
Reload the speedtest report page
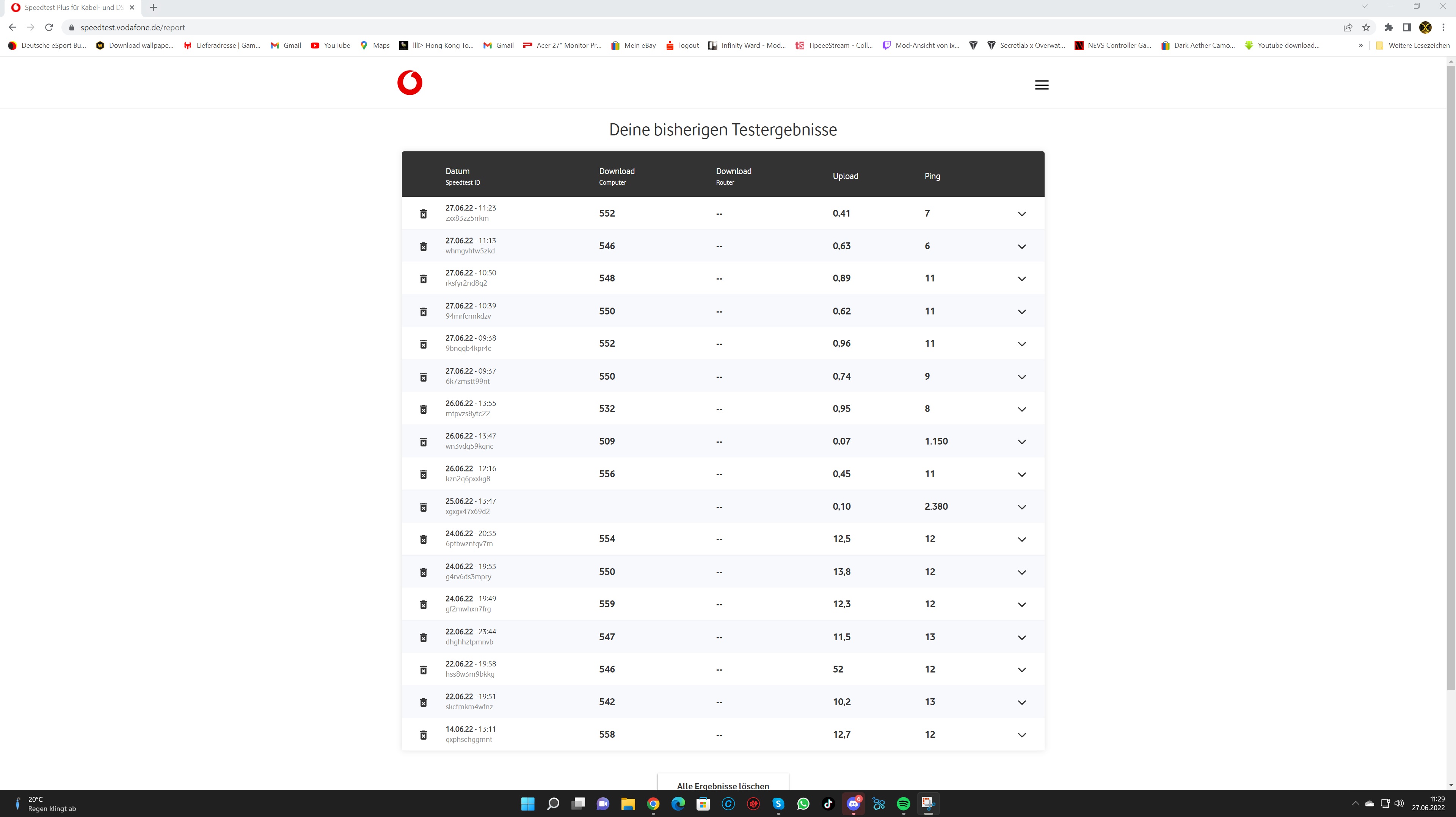[x=49, y=27]
